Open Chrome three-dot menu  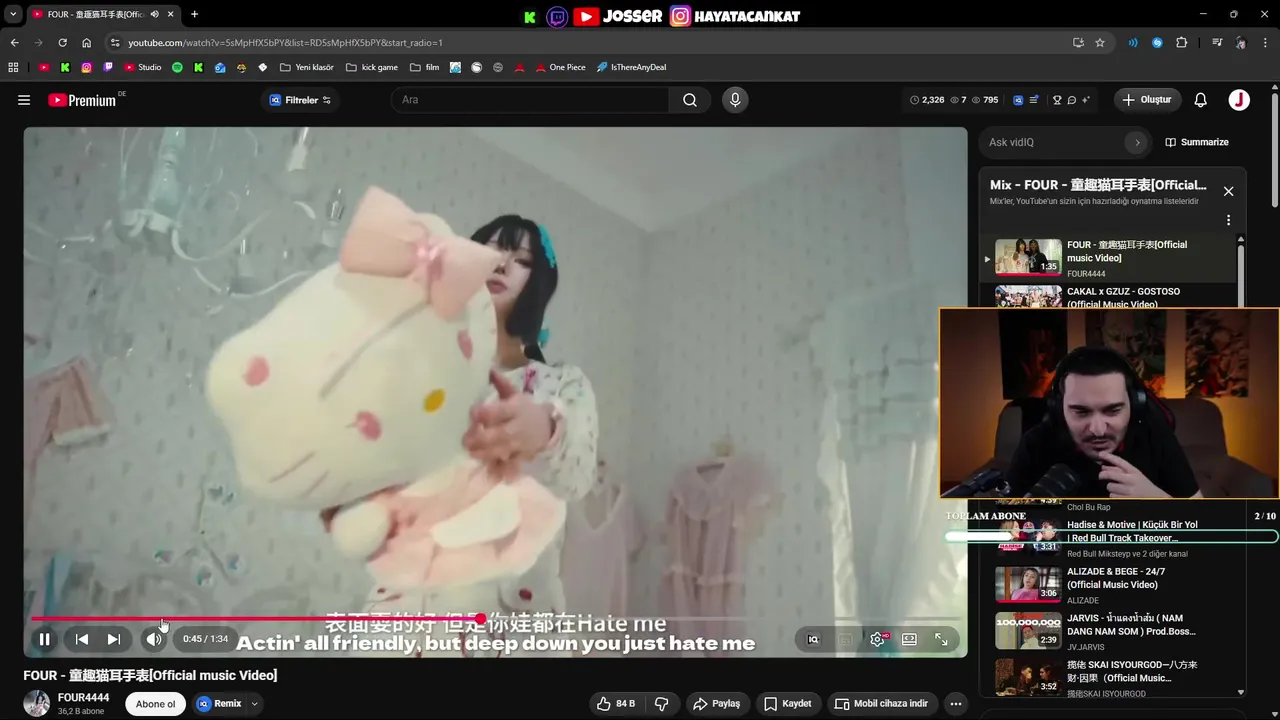[1264, 43]
